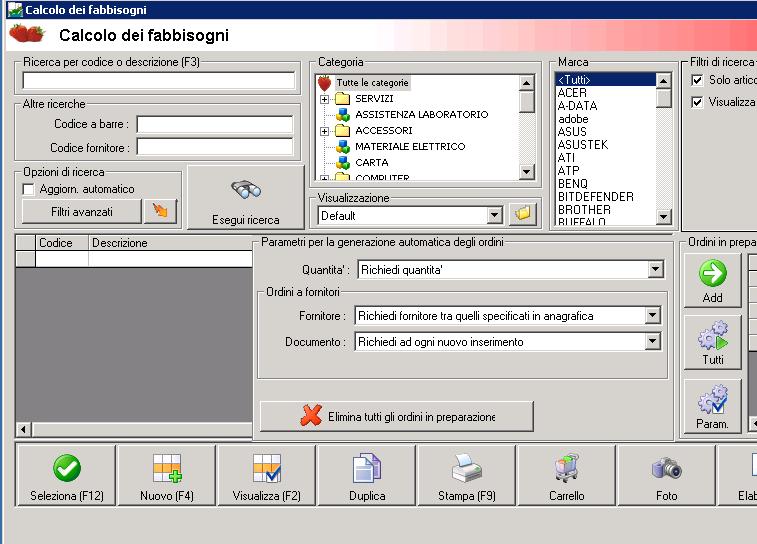Click Seleziona (F12) green checkmark button
Image resolution: width=757 pixels, height=544 pixels.
coord(67,475)
